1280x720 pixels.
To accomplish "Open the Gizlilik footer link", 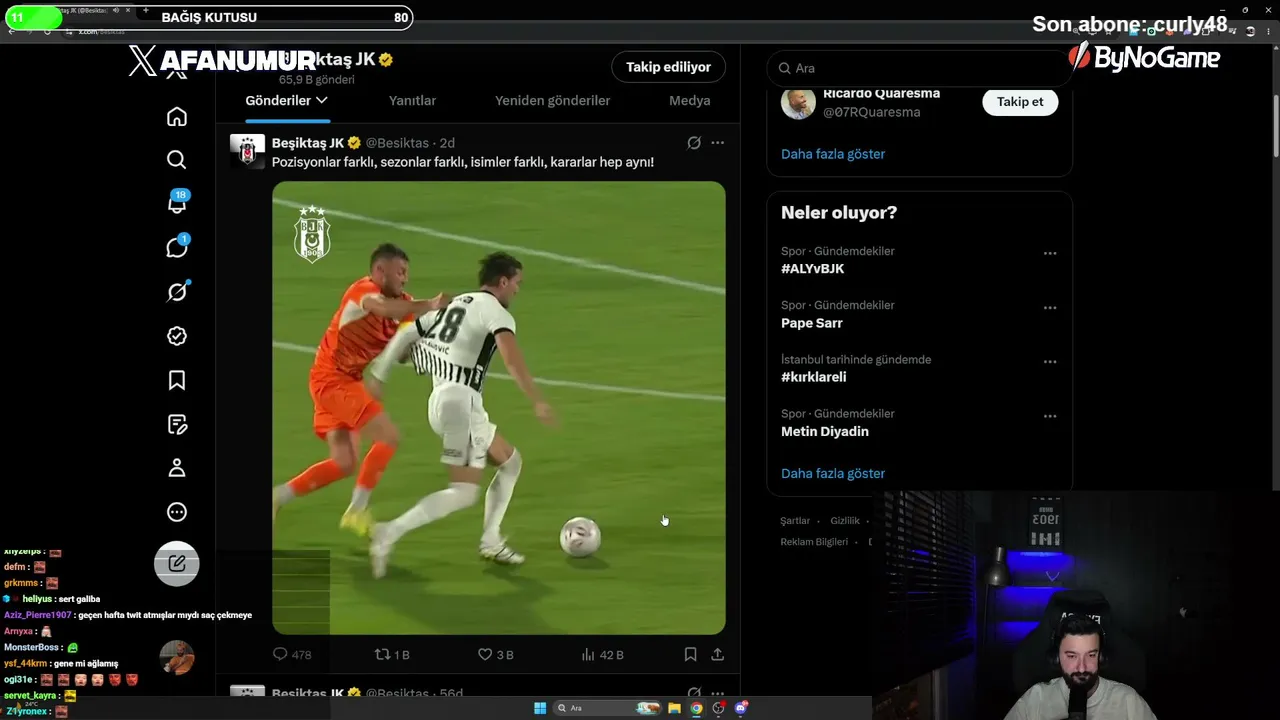I will click(x=845, y=521).
